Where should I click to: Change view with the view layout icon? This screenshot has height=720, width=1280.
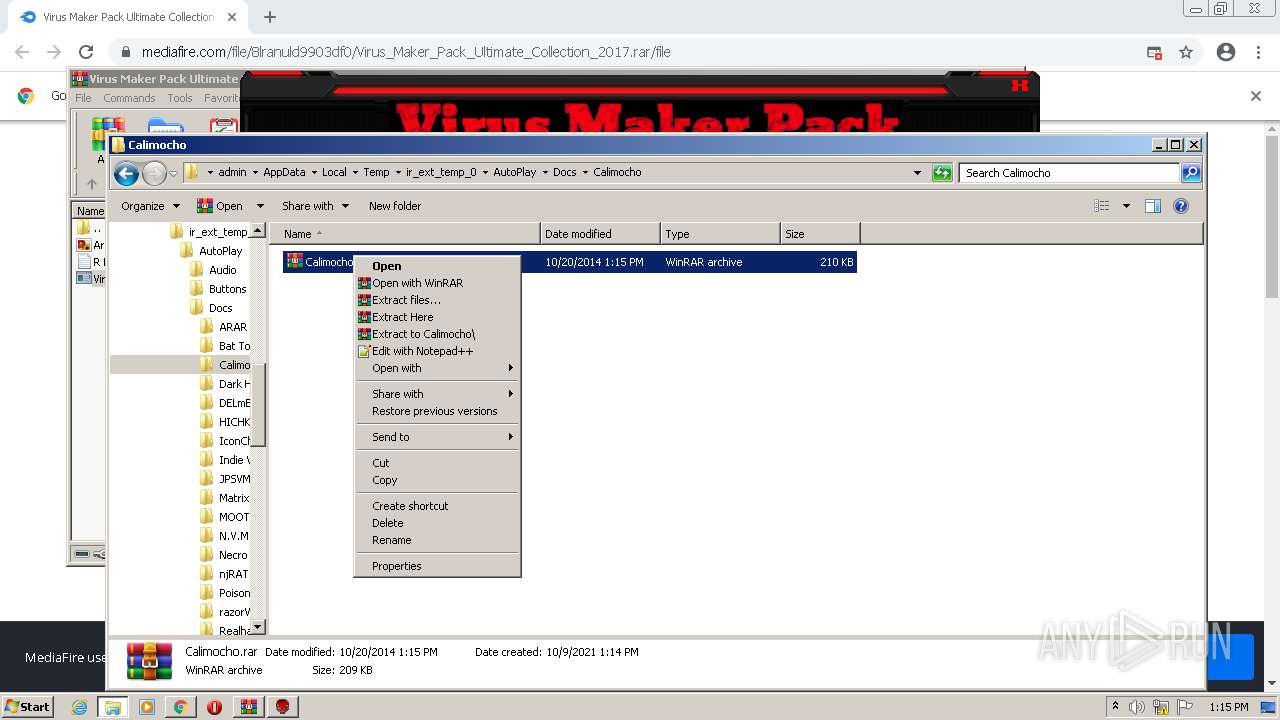tap(1102, 206)
